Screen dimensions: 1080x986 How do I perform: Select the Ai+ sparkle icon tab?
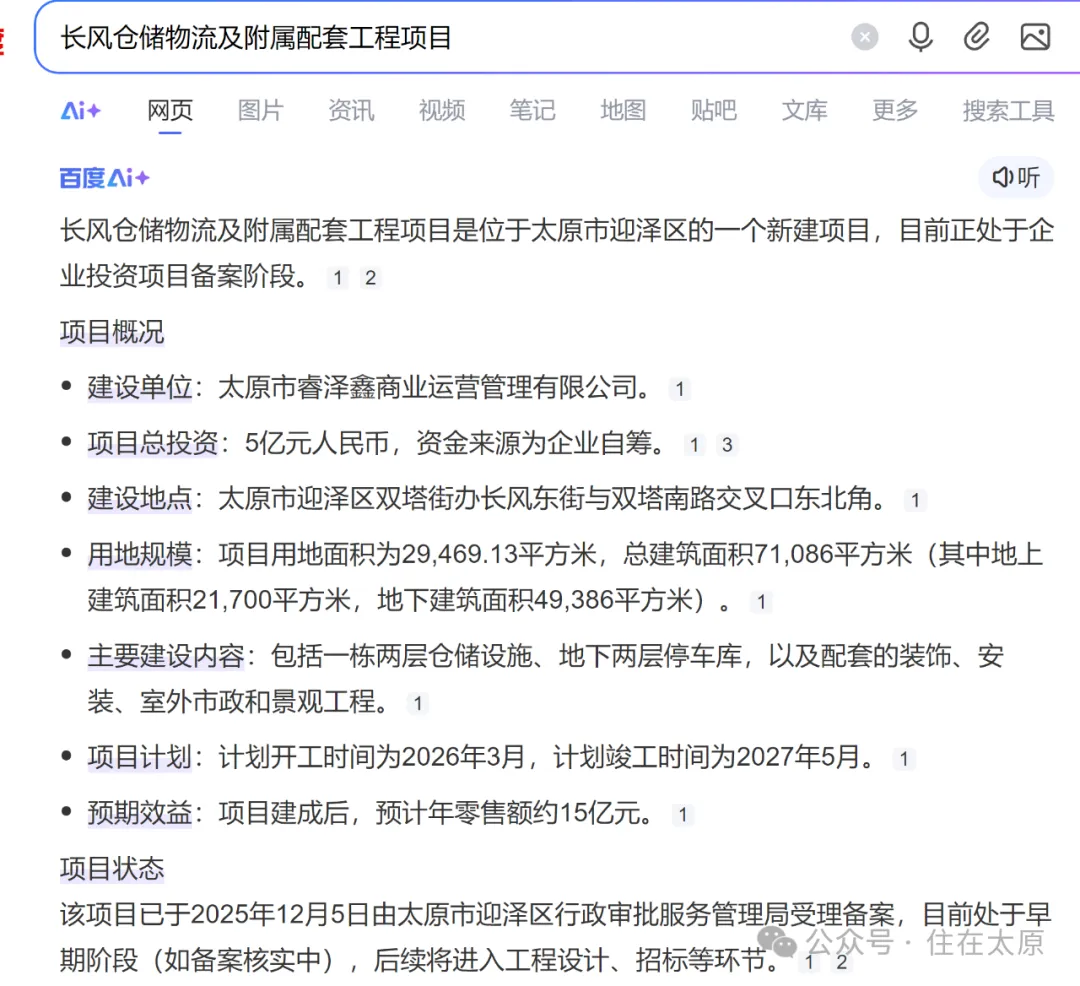click(80, 111)
